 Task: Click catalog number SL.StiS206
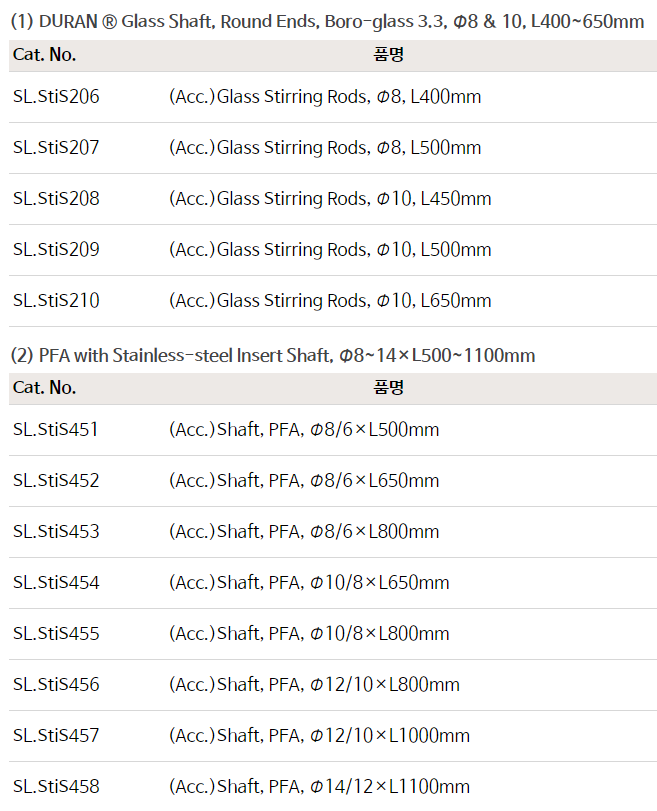[x=56, y=97]
